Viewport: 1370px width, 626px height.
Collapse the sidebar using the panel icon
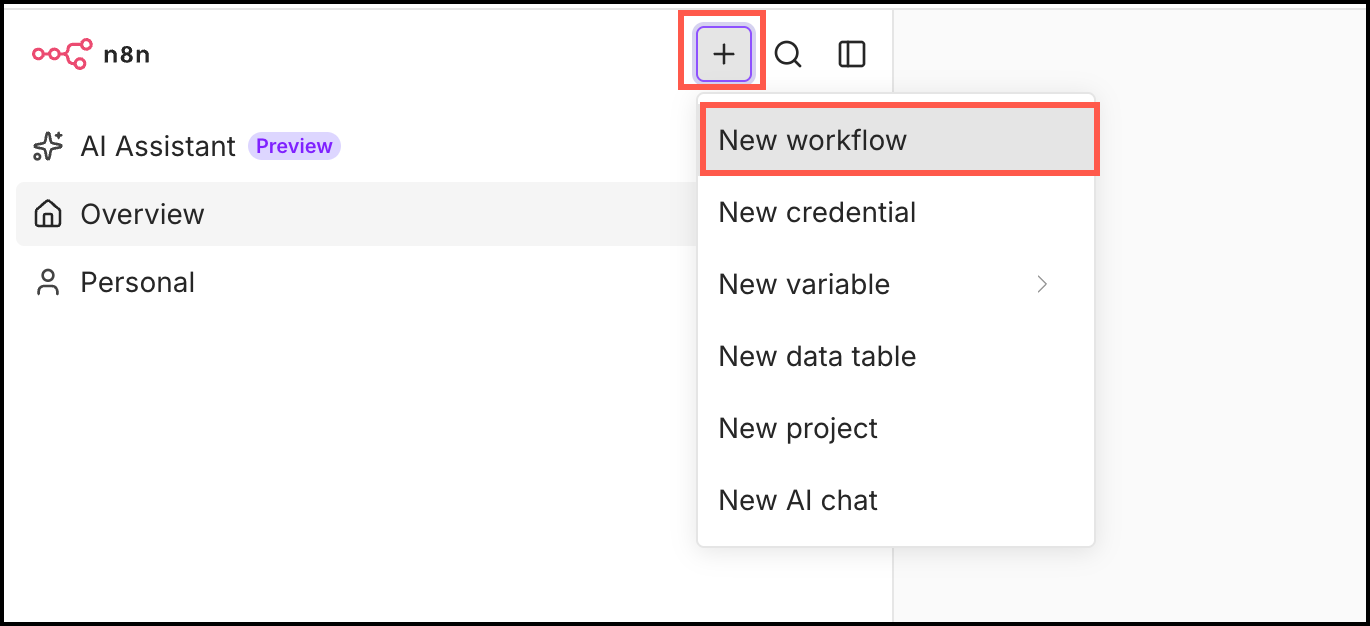[851, 54]
